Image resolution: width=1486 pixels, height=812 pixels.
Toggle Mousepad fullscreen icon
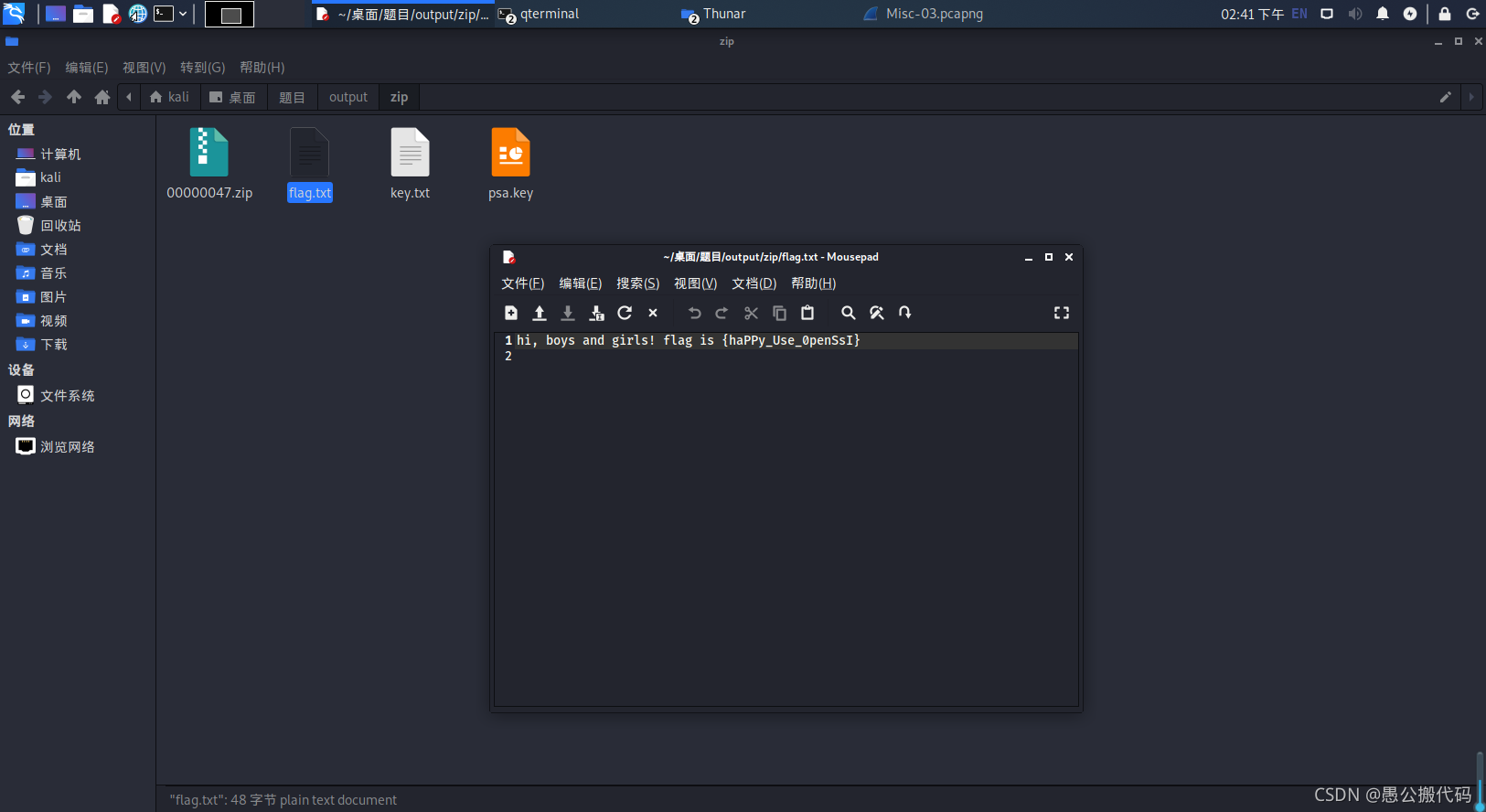(x=1062, y=313)
